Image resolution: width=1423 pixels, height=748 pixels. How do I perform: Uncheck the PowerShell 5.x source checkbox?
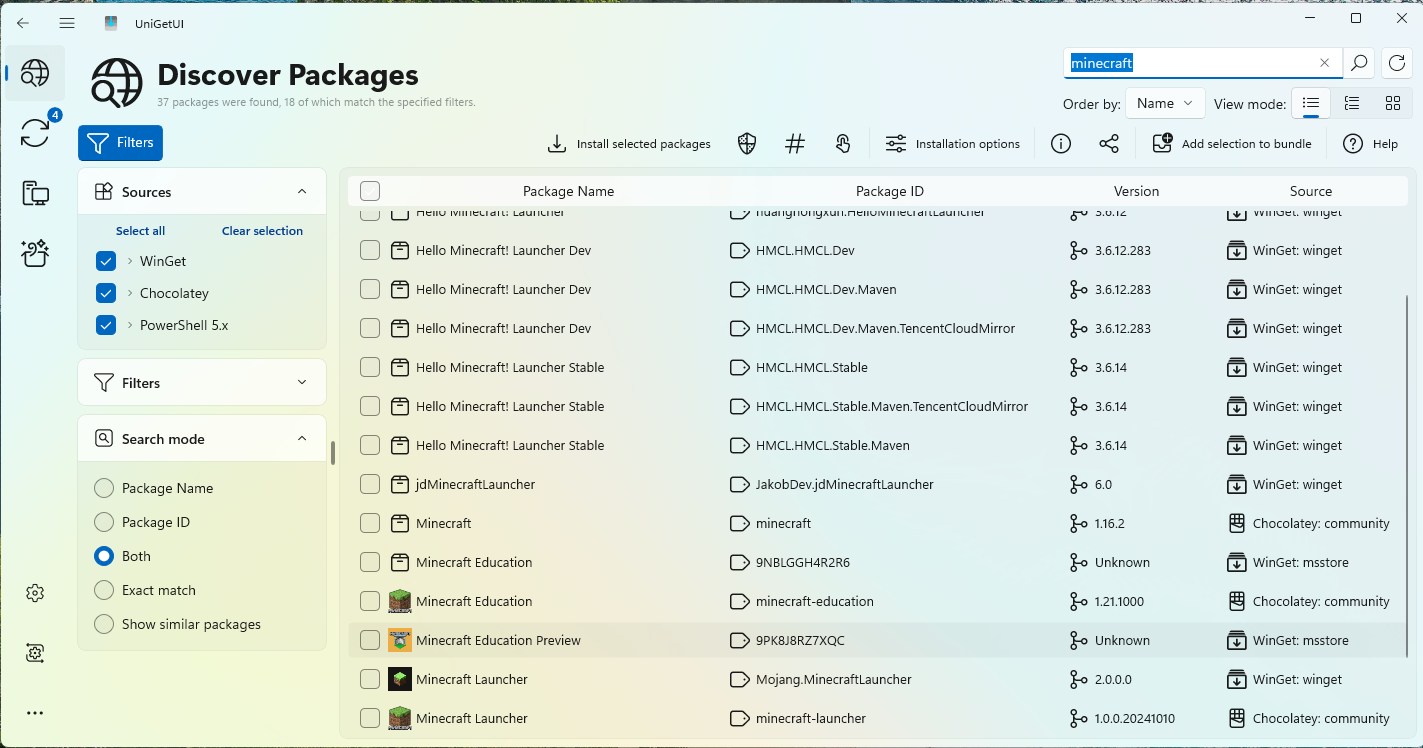[106, 325]
